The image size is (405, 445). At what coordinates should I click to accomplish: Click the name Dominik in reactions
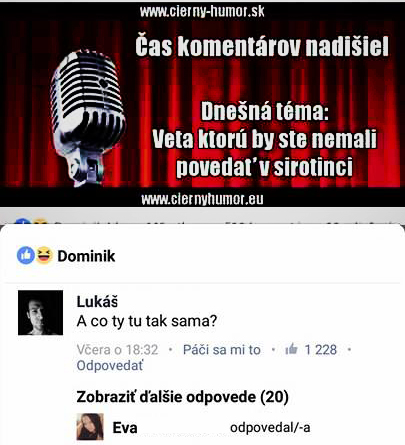pyautogui.click(x=86, y=256)
